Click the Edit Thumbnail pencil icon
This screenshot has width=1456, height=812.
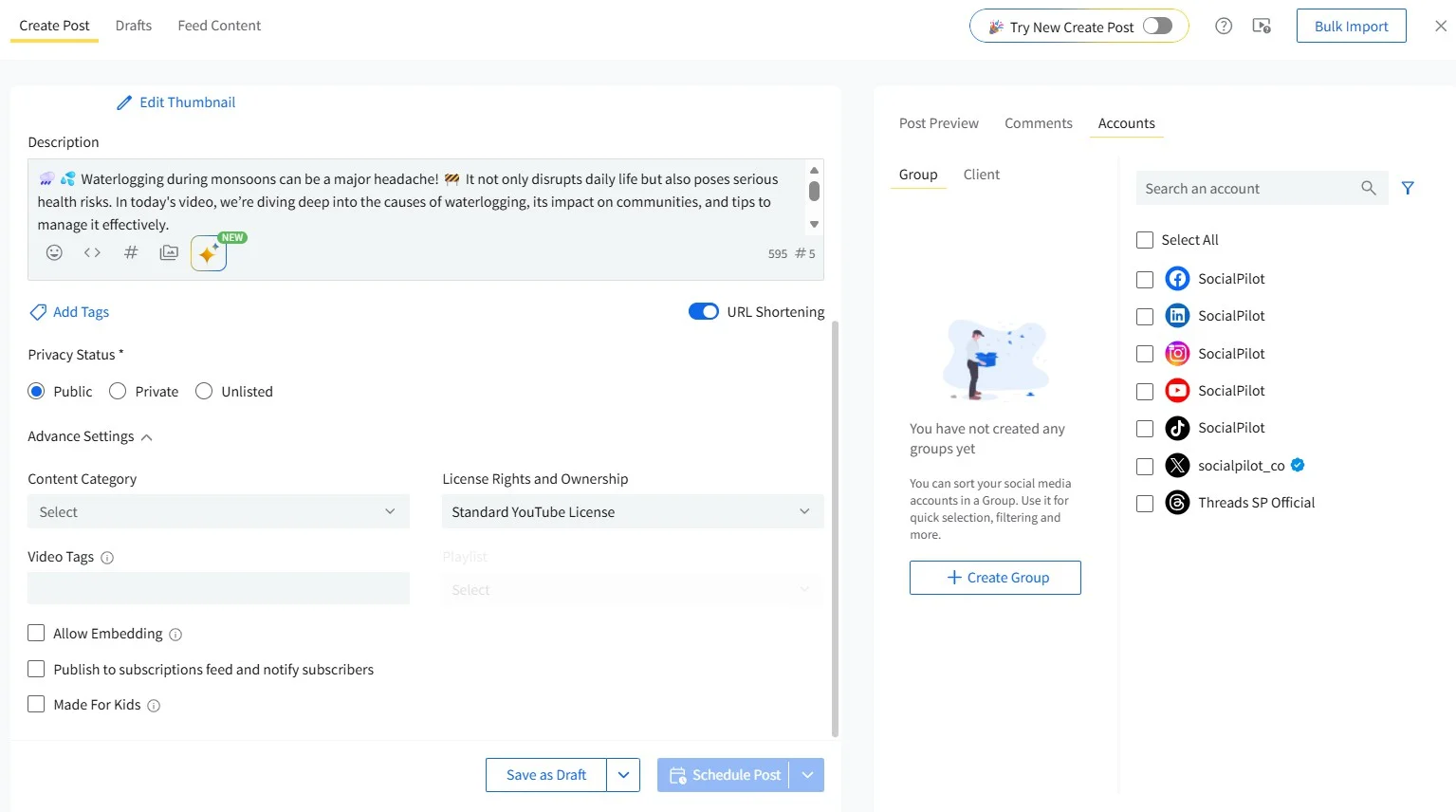(x=124, y=102)
